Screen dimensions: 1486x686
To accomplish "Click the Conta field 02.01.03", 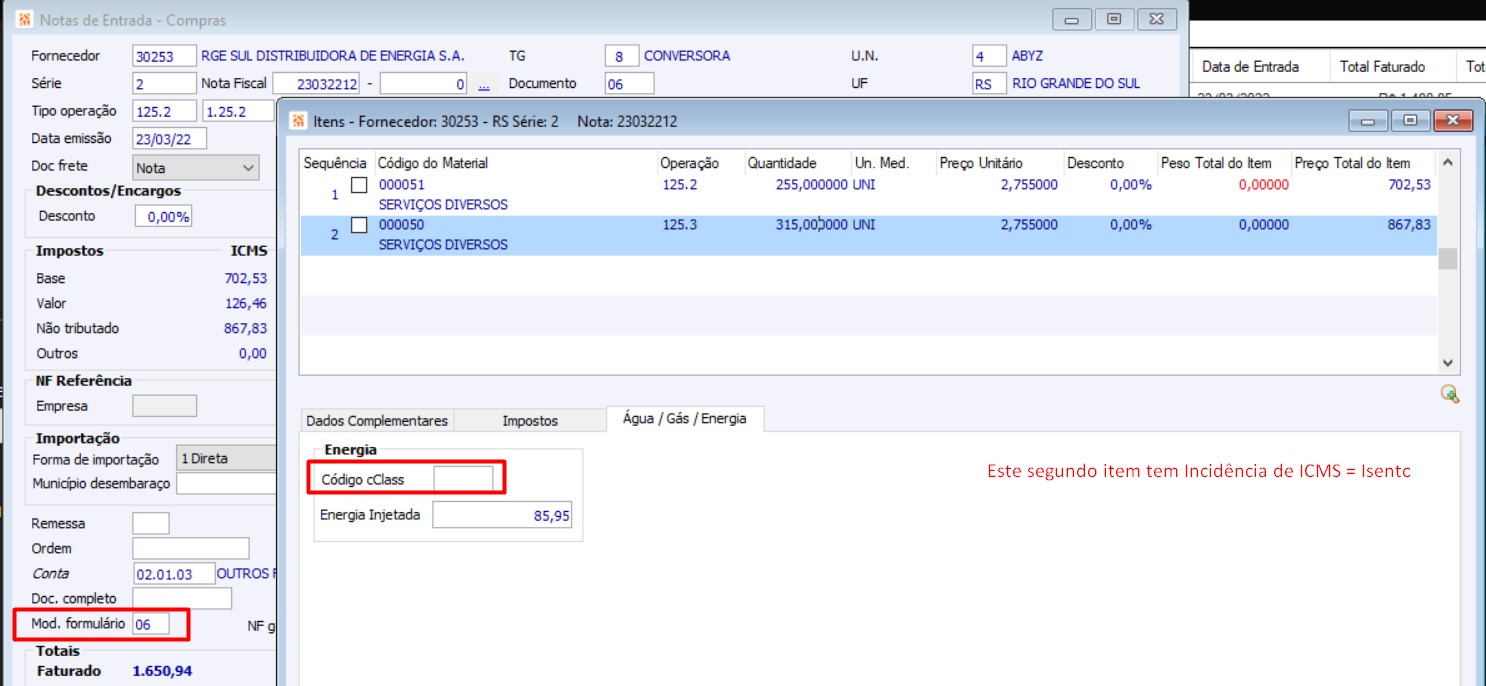I will coord(175,574).
